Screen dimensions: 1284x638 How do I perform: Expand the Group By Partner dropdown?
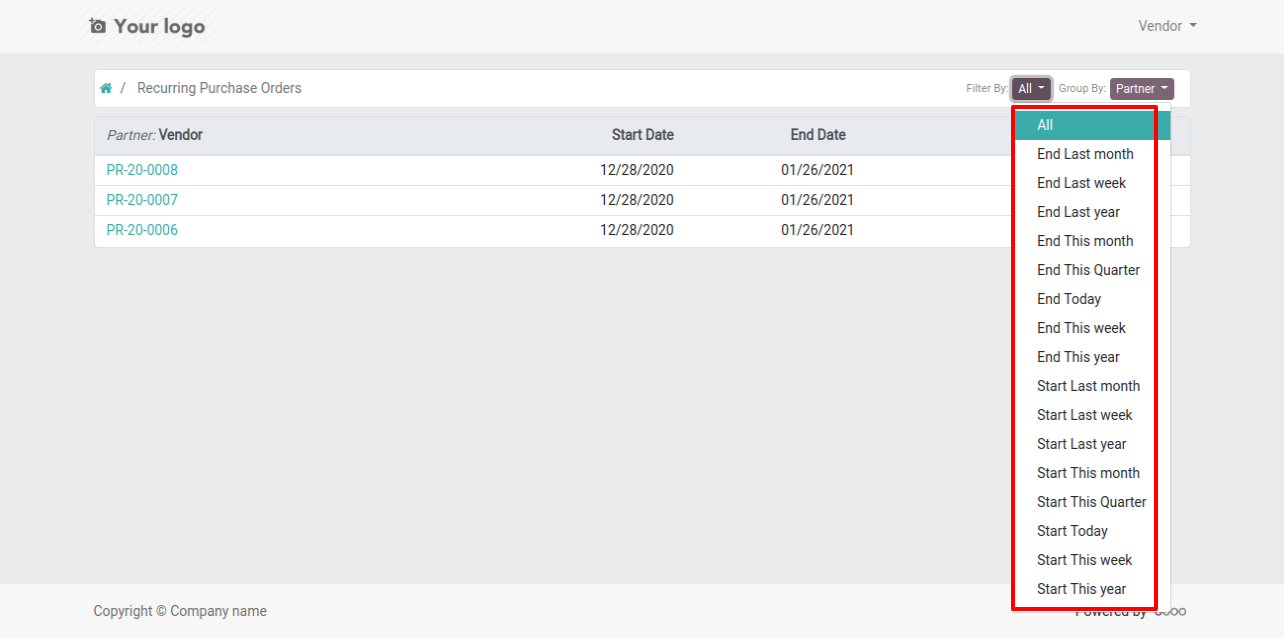pyautogui.click(x=1142, y=89)
